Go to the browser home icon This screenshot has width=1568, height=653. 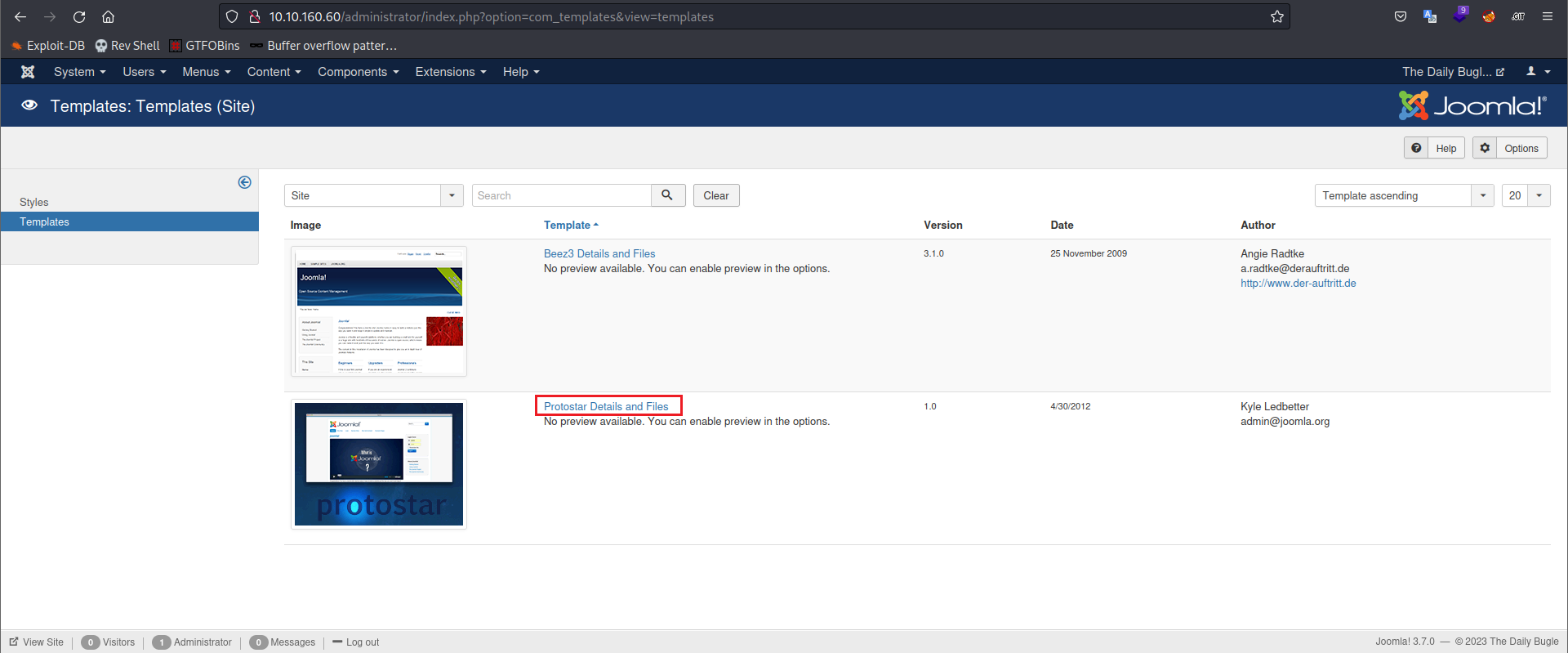[108, 16]
